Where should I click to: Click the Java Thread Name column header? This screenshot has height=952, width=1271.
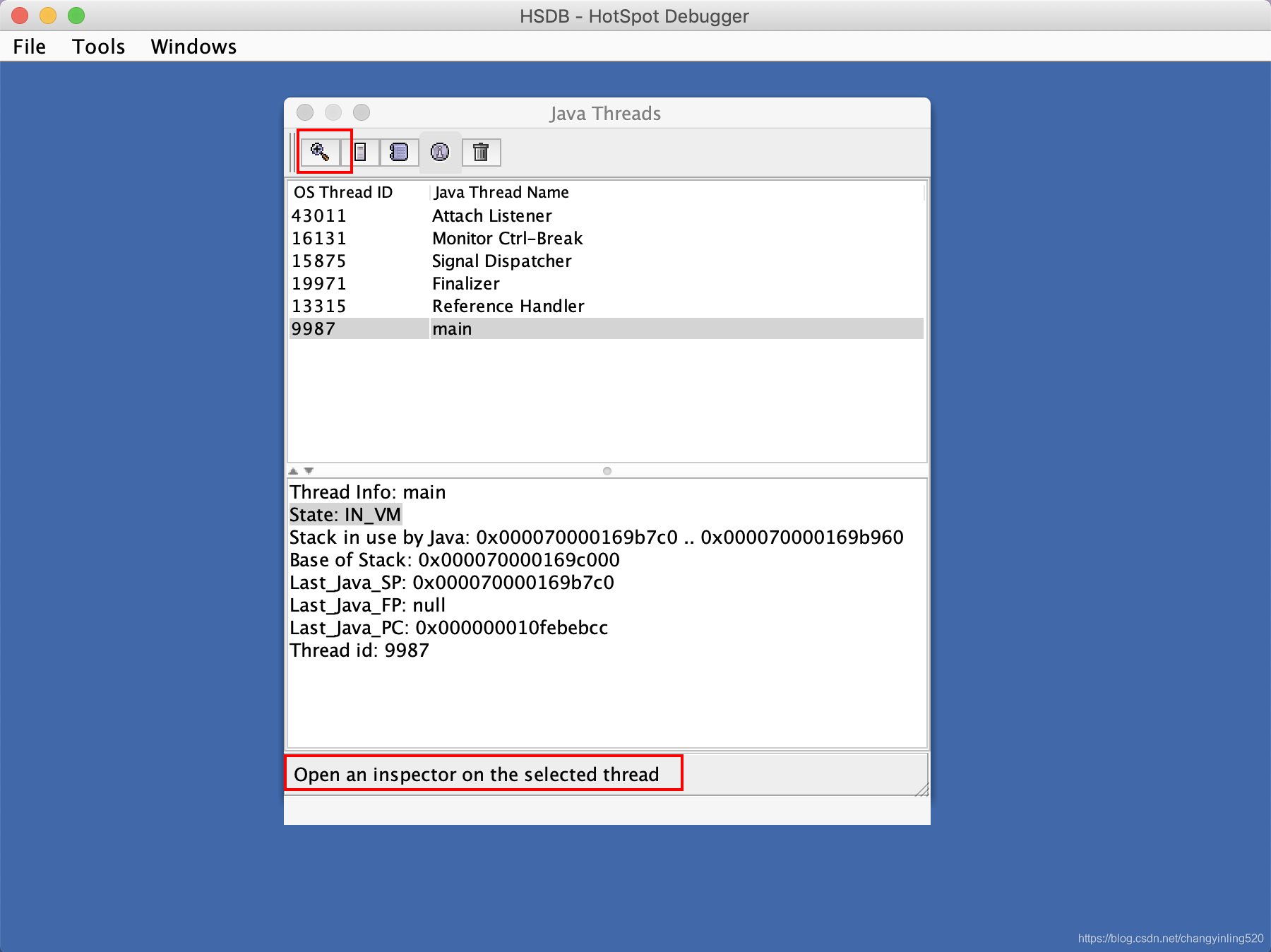point(676,193)
